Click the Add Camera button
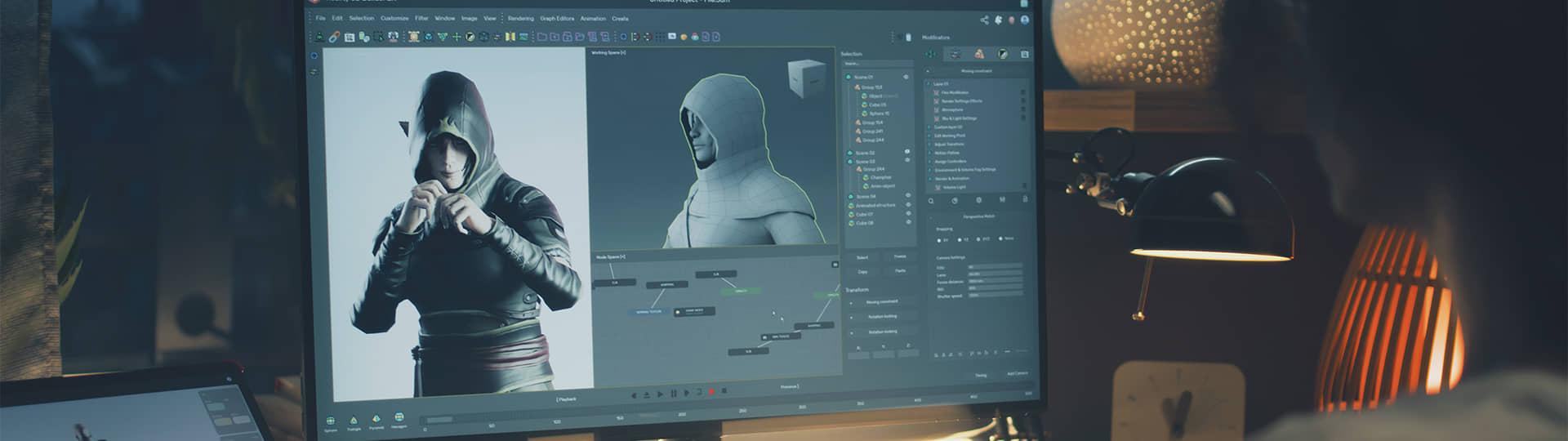Viewport: 1568px width, 441px height. (1018, 373)
